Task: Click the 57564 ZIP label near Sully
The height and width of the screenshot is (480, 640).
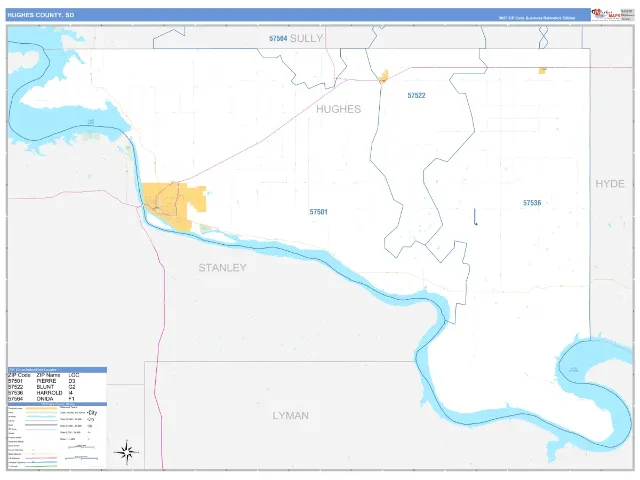Action: [x=278, y=38]
